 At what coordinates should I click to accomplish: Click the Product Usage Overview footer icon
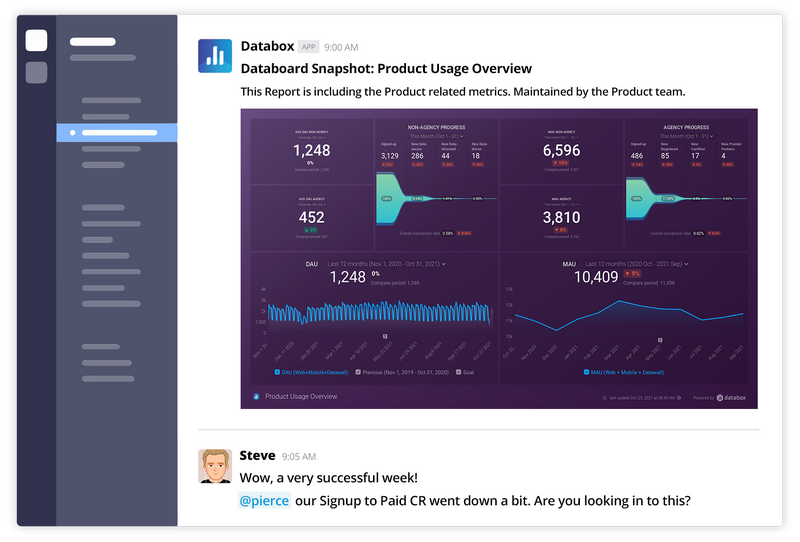(256, 397)
